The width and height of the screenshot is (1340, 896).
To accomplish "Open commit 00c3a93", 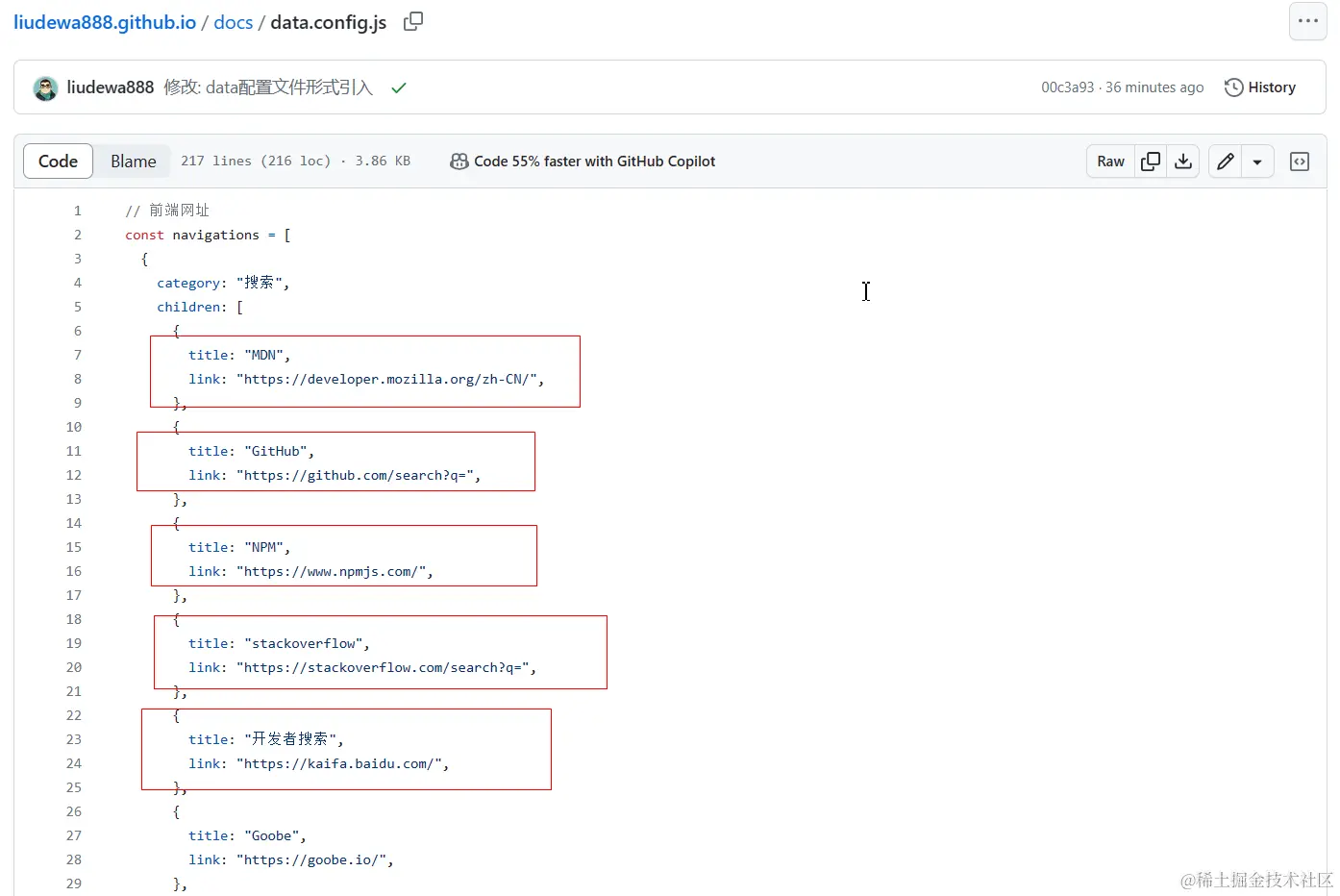I will [x=1068, y=87].
